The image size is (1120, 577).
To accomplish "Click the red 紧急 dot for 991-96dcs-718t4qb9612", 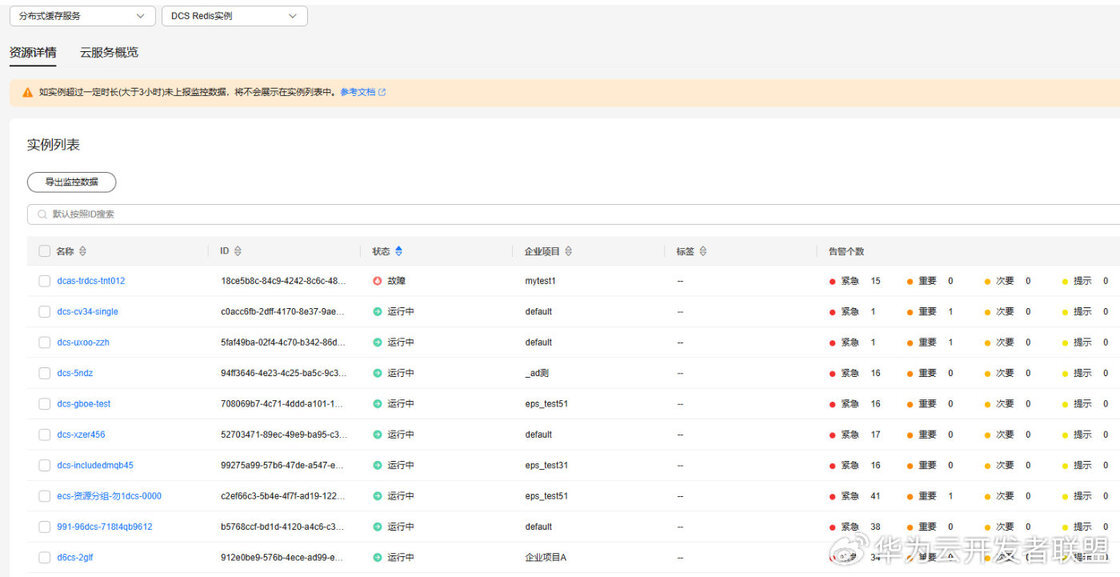I will (x=832, y=527).
